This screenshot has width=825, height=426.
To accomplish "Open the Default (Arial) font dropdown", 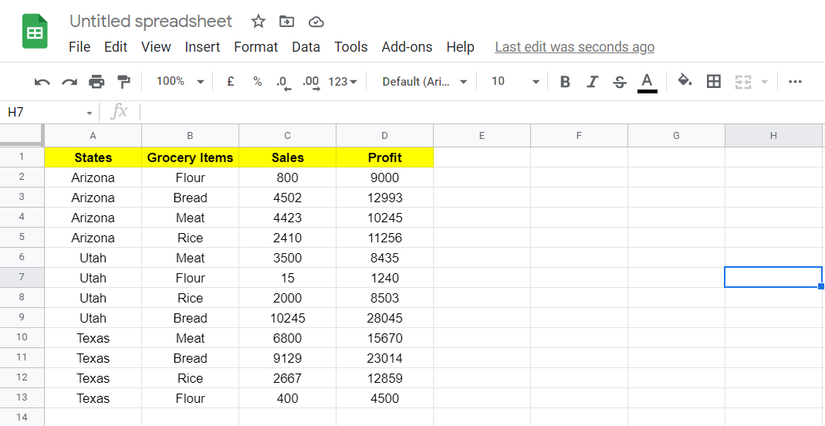I will (424, 82).
